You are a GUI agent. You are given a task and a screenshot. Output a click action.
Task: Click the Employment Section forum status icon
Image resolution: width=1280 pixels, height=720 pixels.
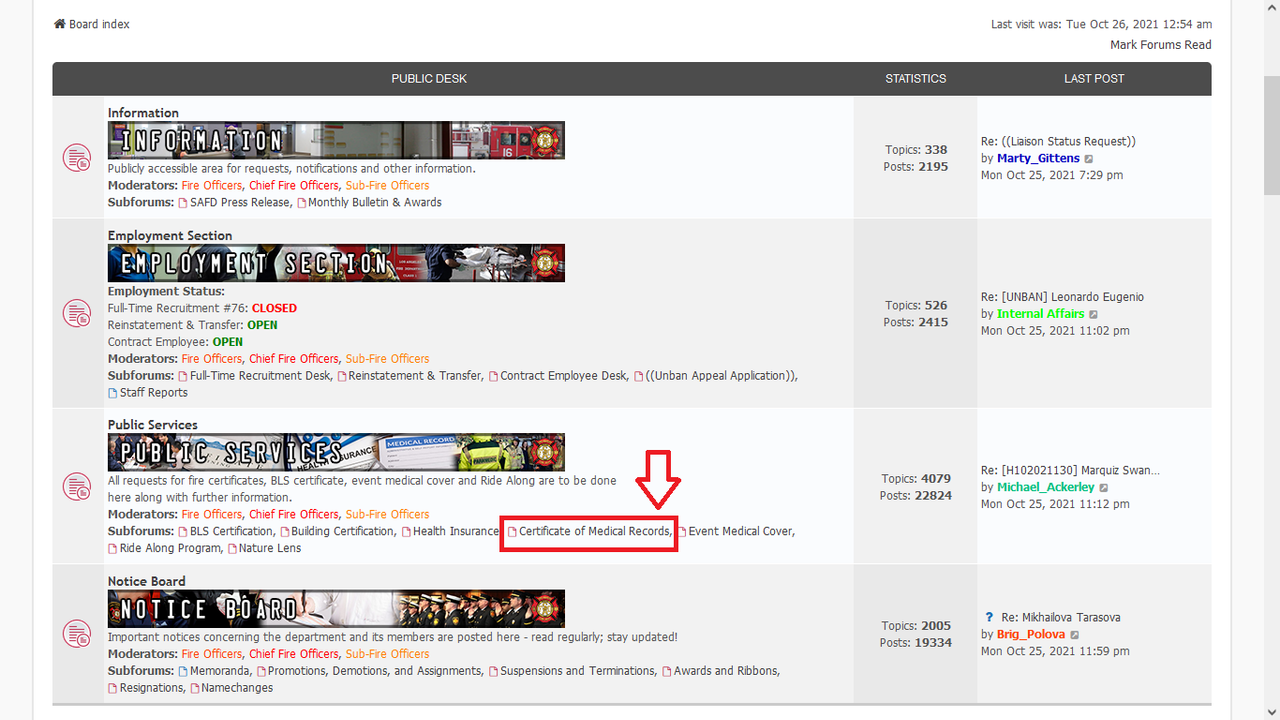coord(77,313)
